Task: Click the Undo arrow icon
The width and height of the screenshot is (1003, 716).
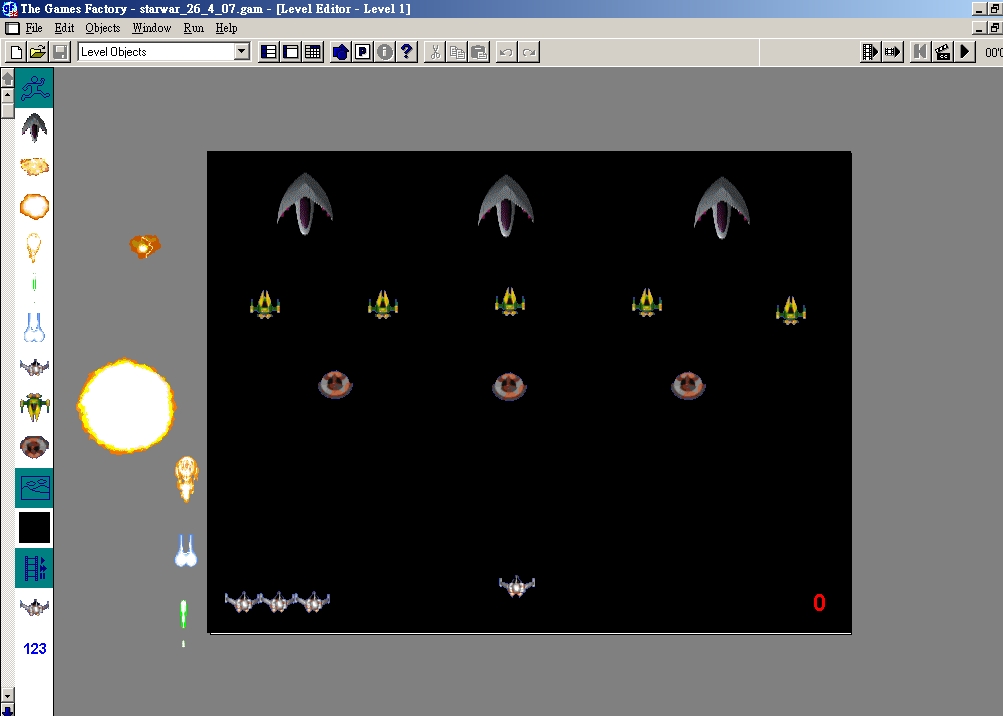Action: click(506, 52)
